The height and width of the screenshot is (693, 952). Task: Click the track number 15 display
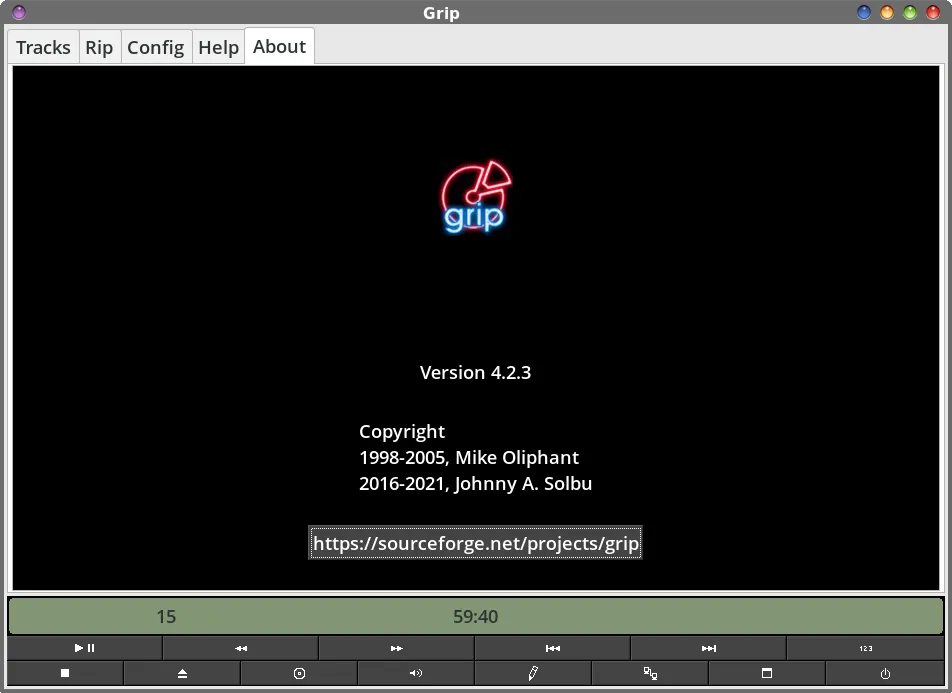pos(166,616)
